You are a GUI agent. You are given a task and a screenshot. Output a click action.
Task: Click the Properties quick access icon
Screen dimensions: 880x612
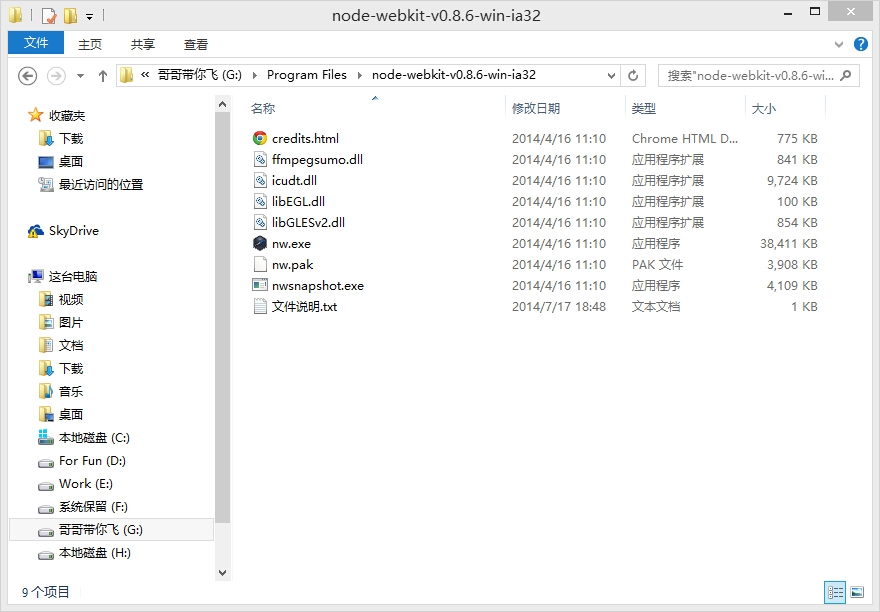pos(49,15)
